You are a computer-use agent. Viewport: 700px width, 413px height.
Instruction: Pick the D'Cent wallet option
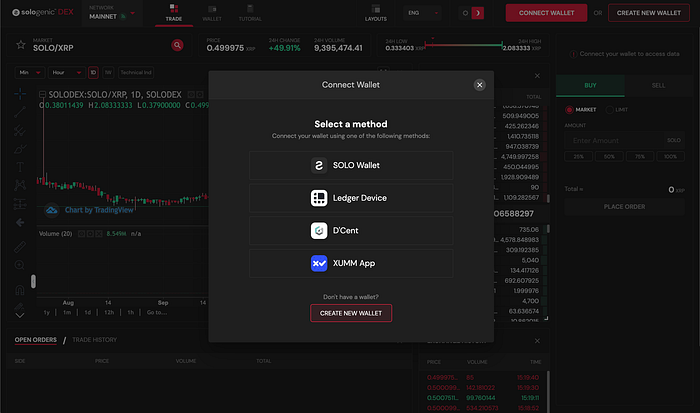pyautogui.click(x=351, y=230)
